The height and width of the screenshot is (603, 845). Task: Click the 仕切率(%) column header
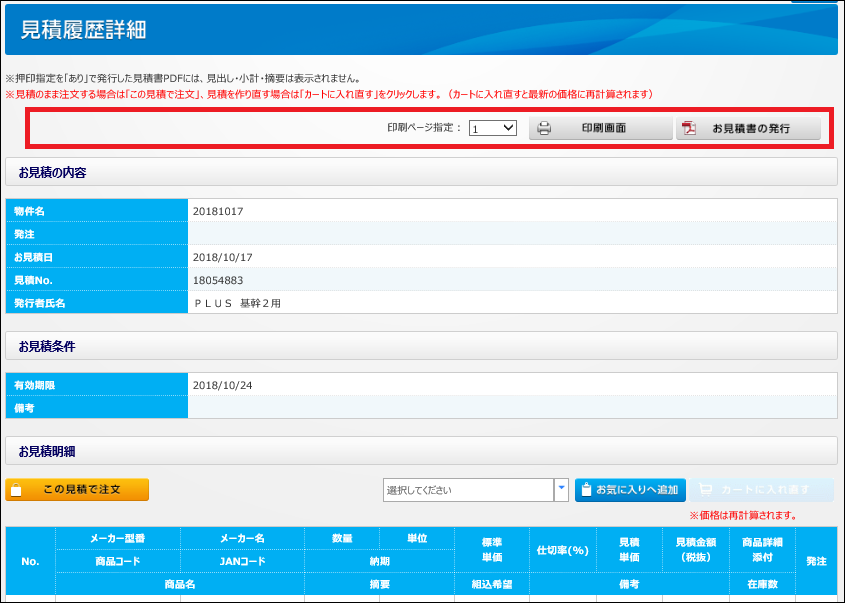563,550
